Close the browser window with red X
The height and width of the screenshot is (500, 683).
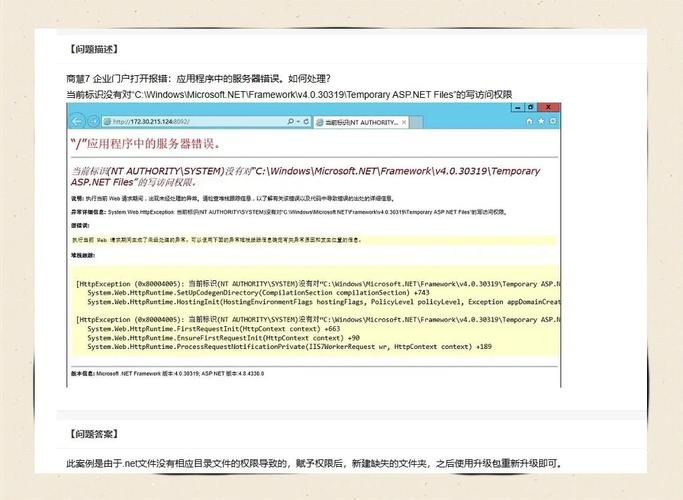point(548,107)
